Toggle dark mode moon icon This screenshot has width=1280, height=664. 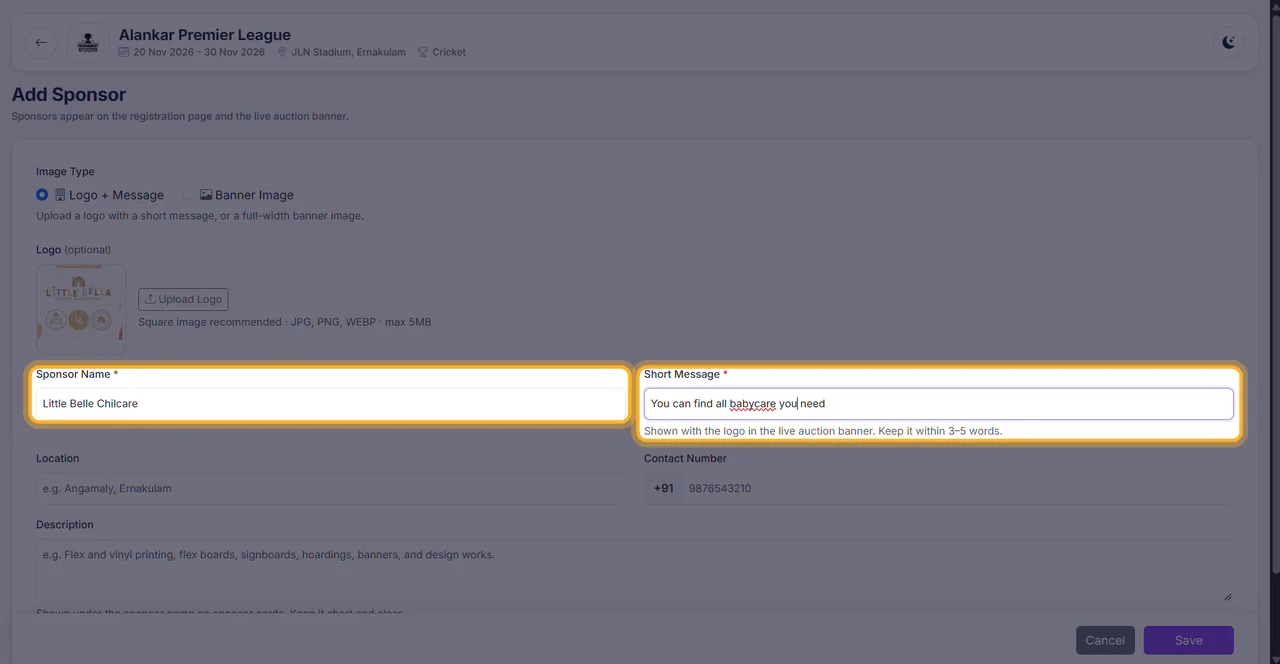[1229, 42]
